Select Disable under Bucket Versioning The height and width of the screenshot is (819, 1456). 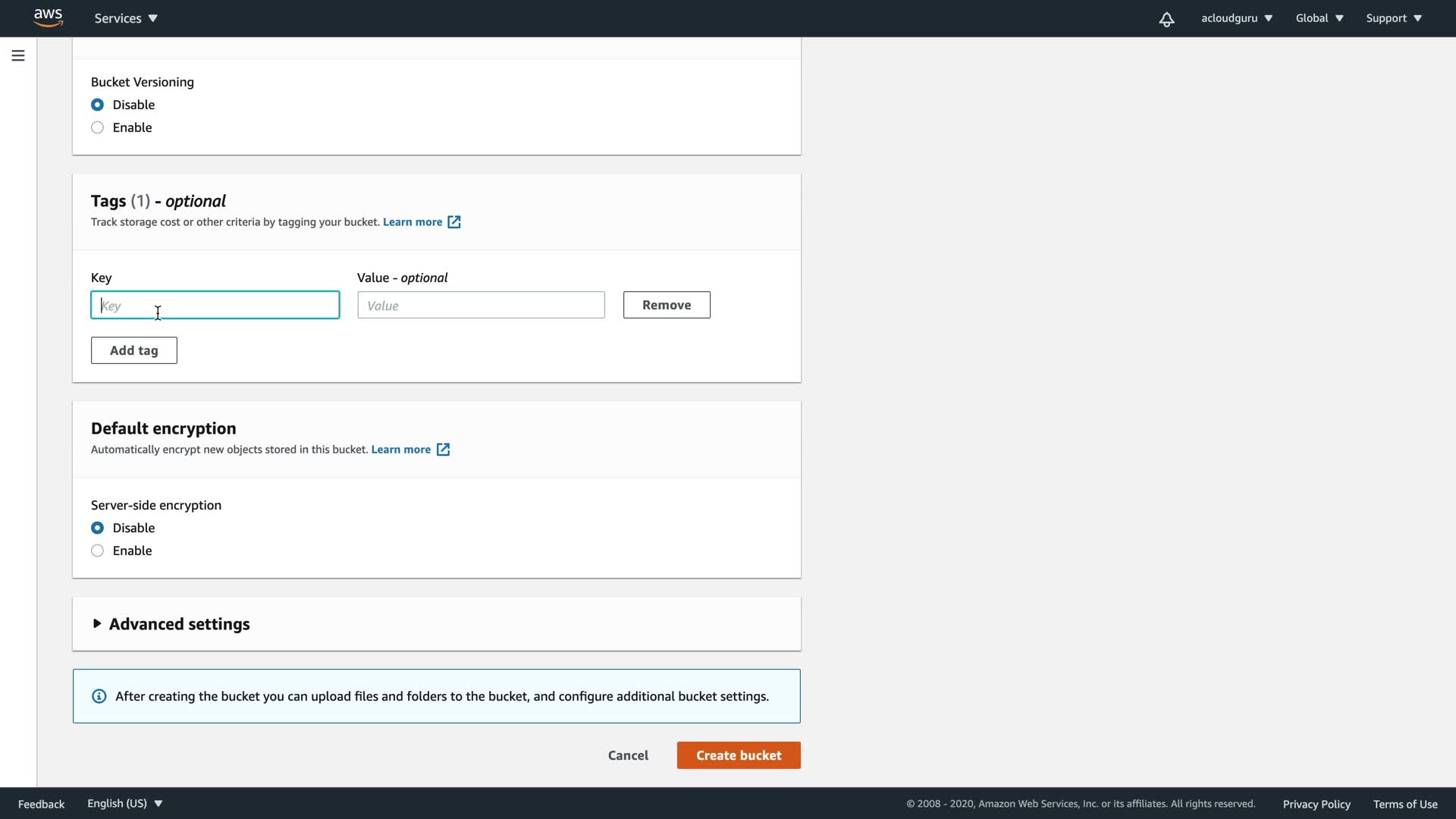tap(98, 105)
